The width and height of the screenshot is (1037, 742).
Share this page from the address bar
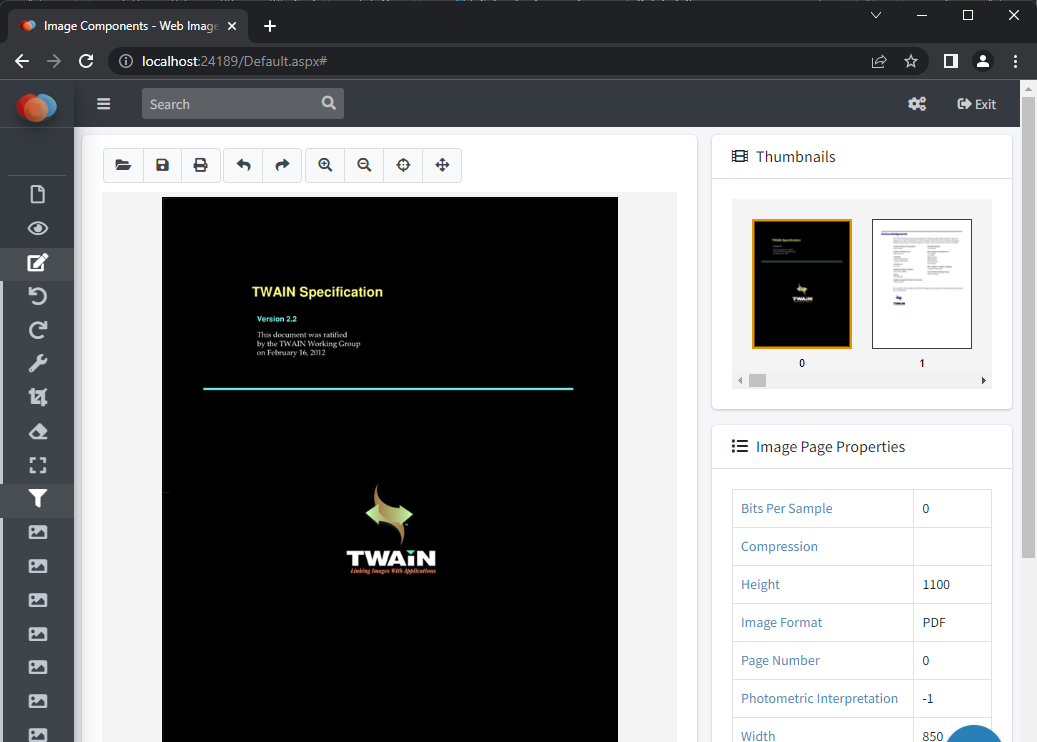click(879, 62)
